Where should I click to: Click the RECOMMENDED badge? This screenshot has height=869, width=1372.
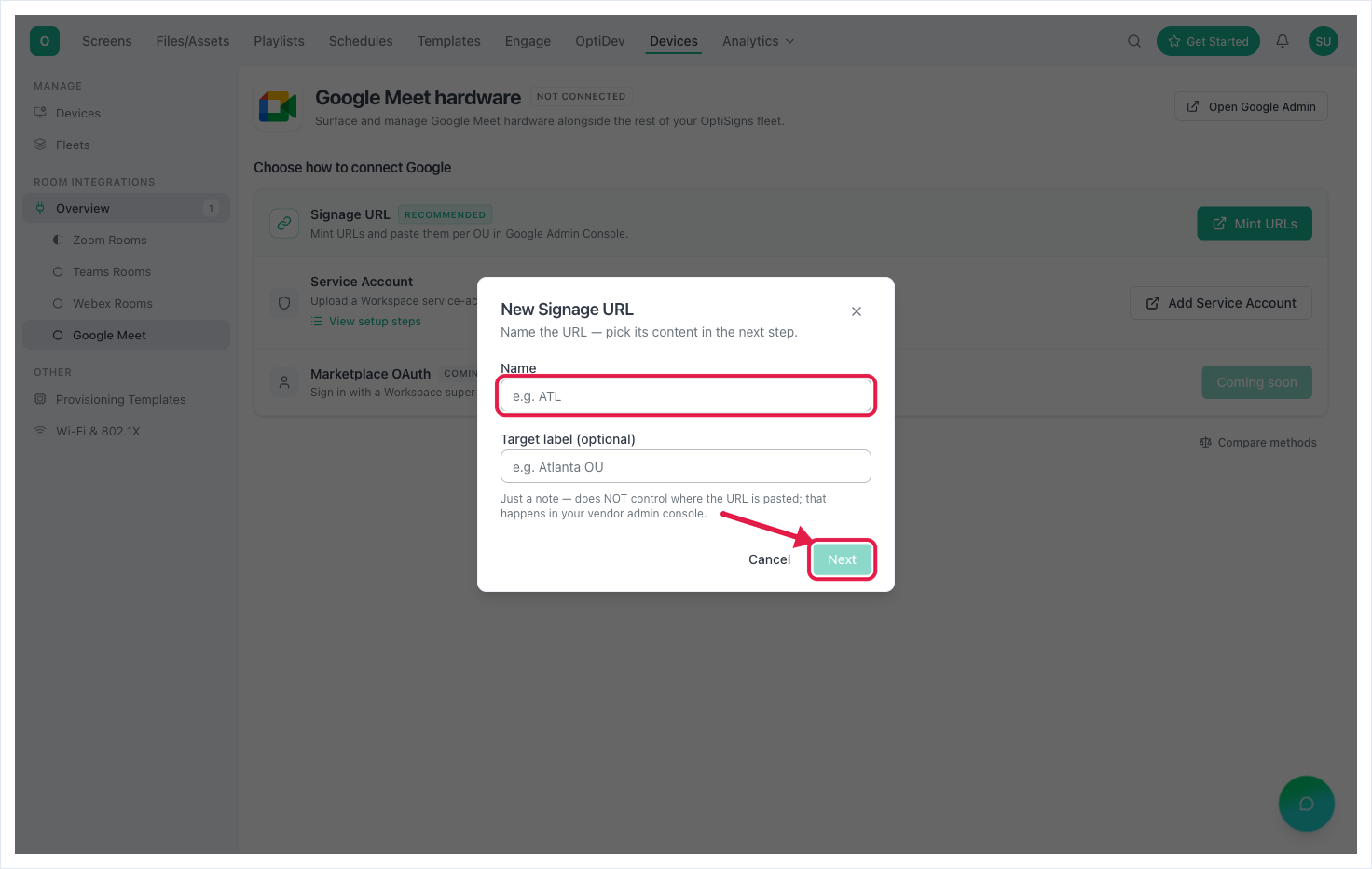[x=446, y=214]
